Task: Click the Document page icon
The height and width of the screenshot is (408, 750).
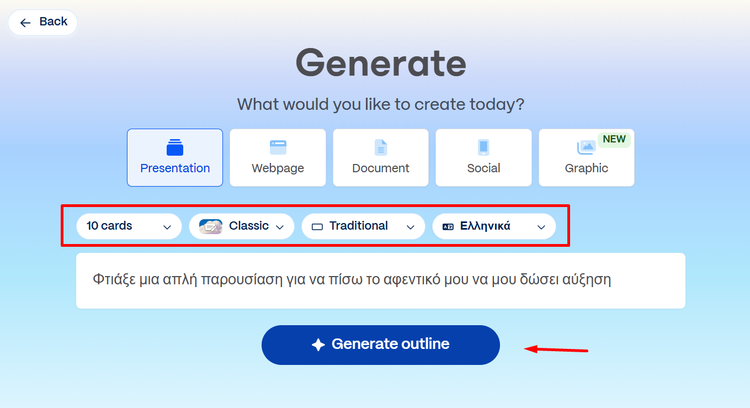Action: [x=381, y=147]
